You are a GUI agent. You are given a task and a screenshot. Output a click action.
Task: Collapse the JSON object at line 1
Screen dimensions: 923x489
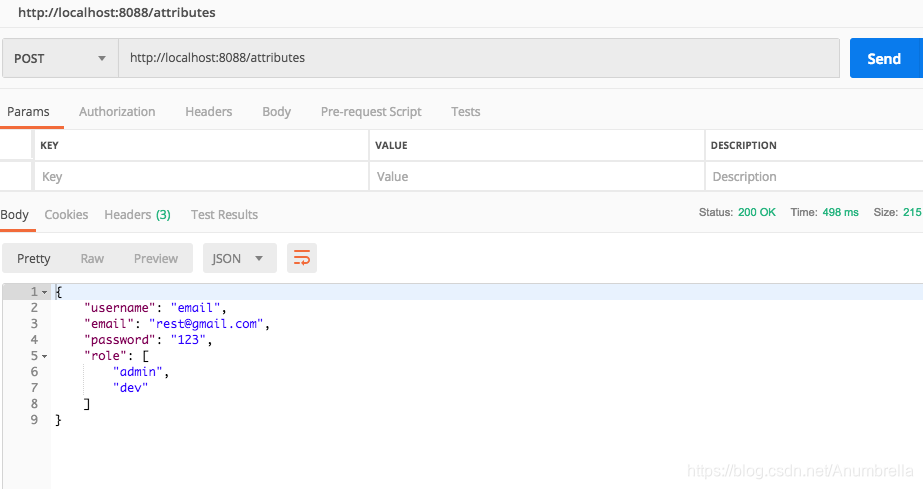click(x=44, y=292)
